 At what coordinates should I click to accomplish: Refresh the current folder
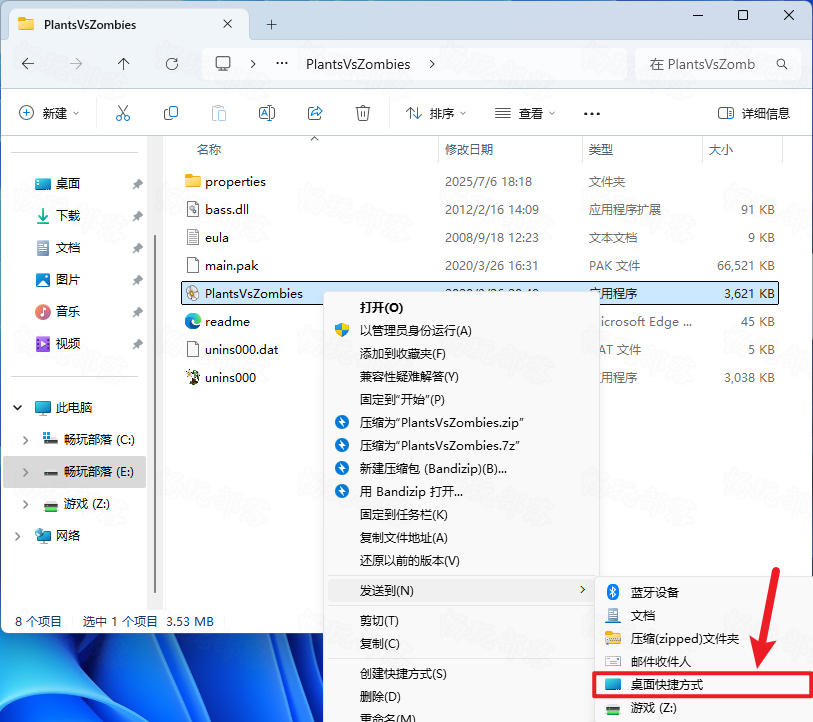point(172,64)
